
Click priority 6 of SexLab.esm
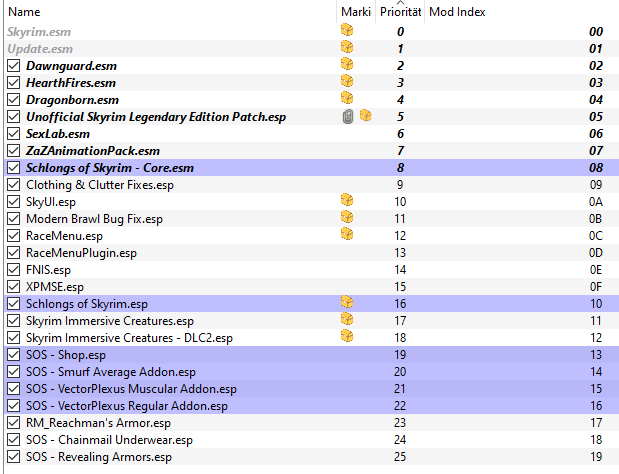point(400,133)
